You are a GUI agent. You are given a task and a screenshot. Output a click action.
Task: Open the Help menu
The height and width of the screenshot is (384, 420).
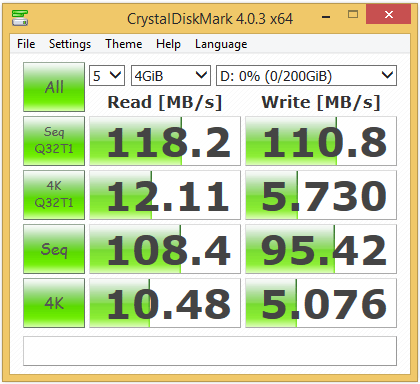click(168, 44)
